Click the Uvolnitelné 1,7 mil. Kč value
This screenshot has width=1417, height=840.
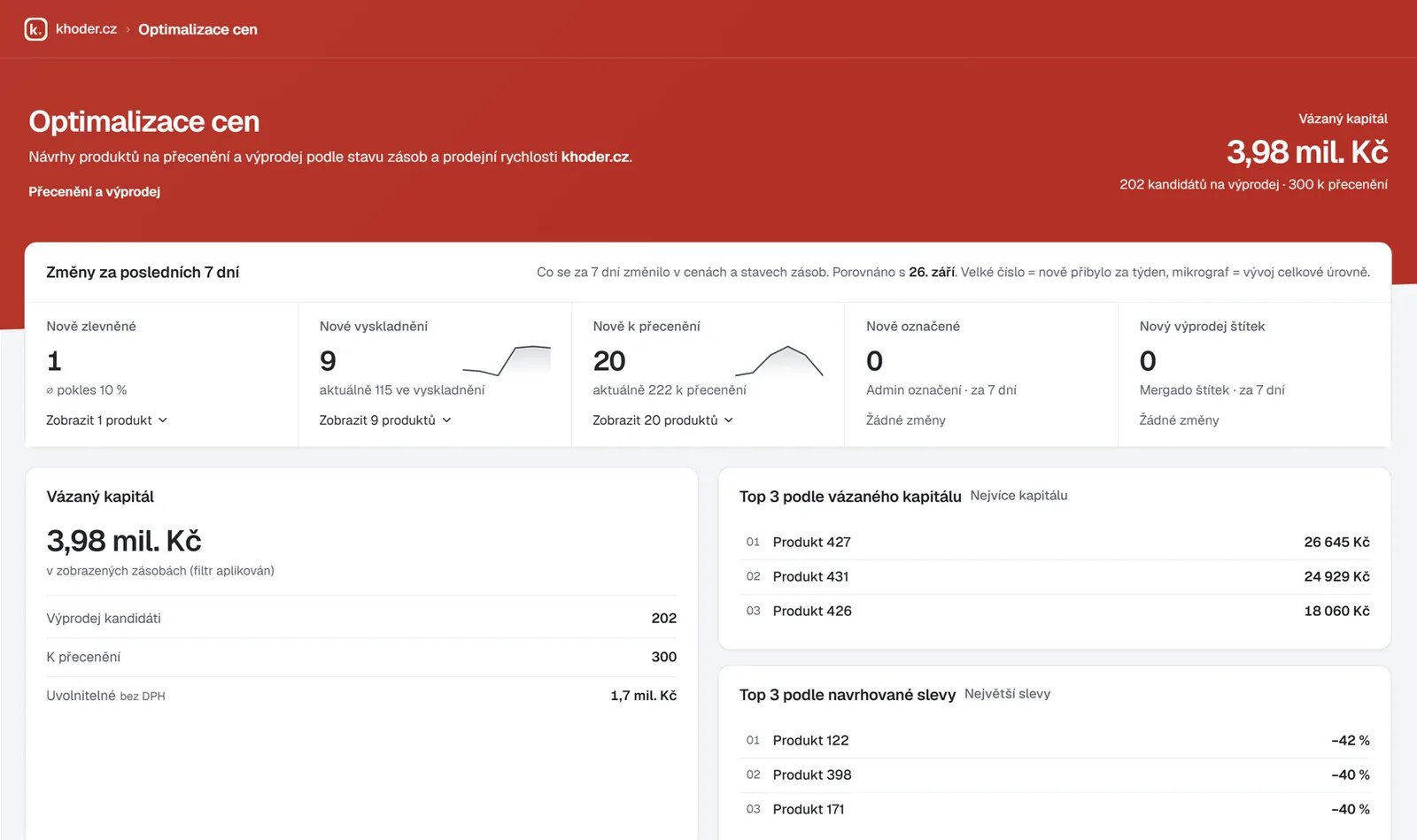643,696
